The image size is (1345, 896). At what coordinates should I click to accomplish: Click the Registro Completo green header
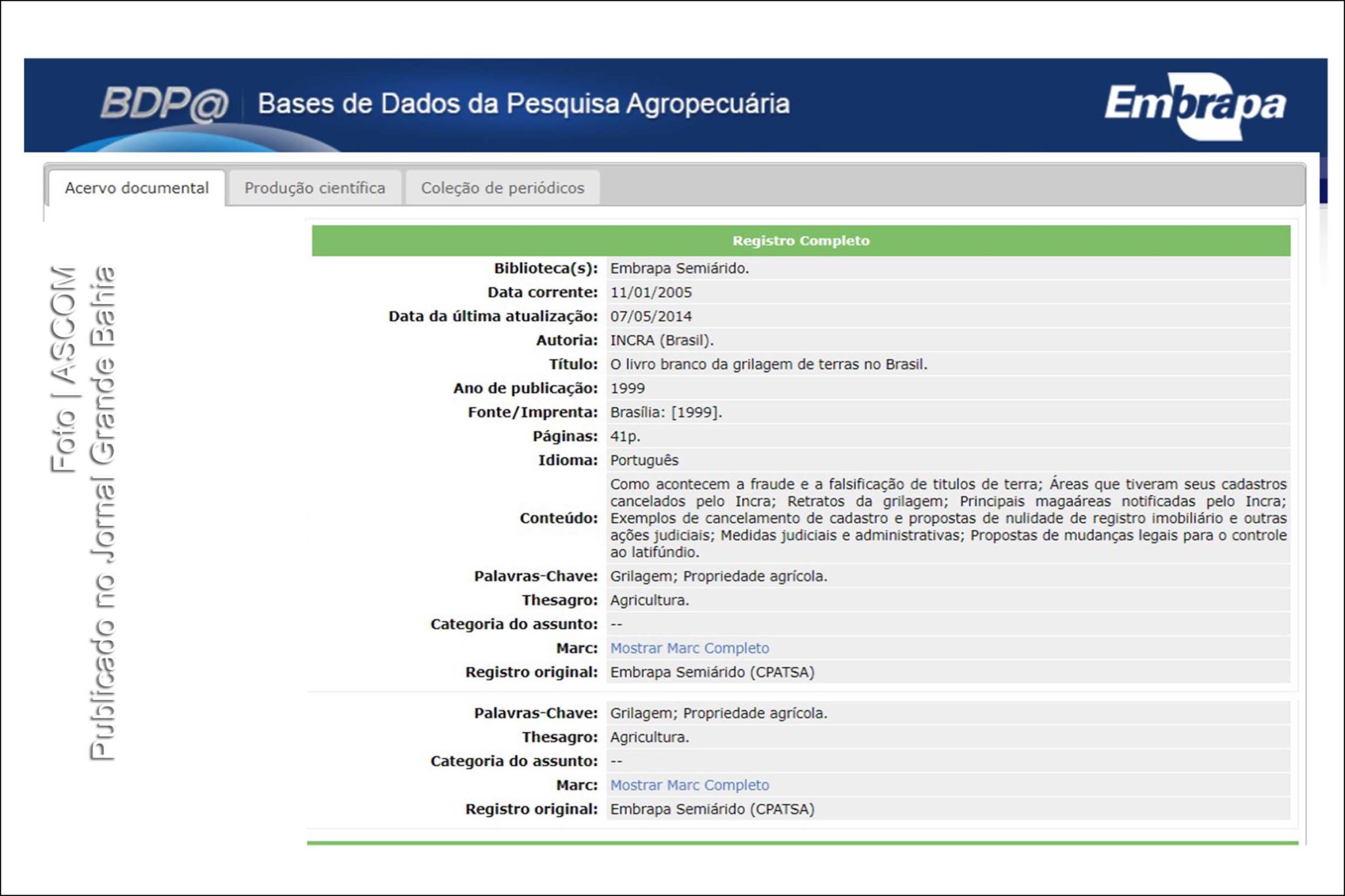(x=801, y=241)
